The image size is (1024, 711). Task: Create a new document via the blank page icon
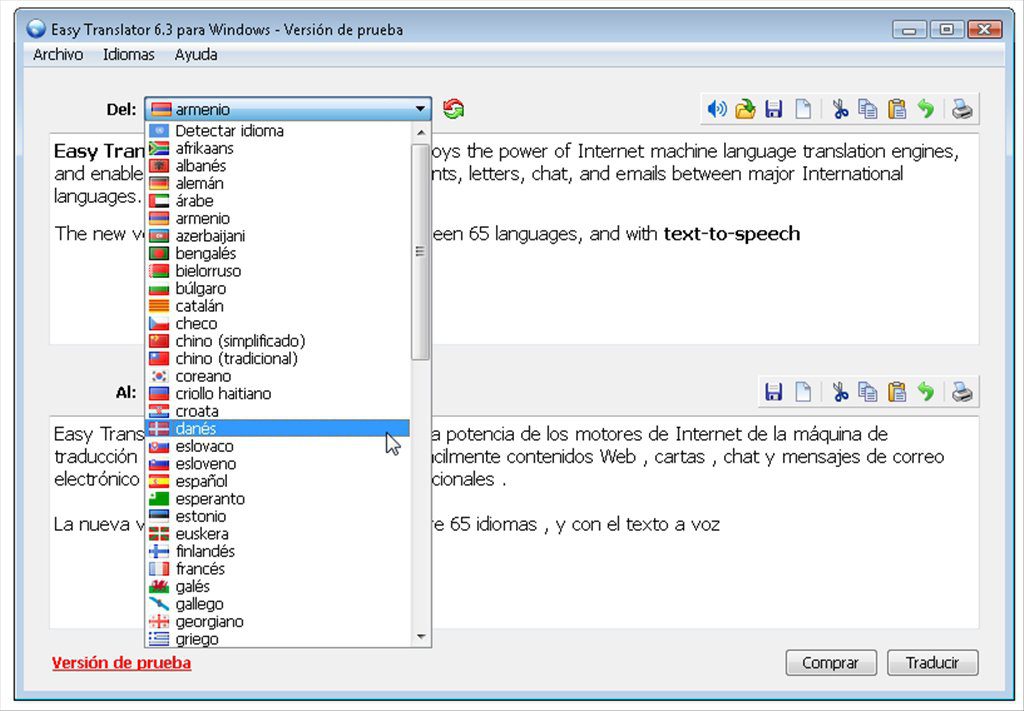pyautogui.click(x=803, y=109)
